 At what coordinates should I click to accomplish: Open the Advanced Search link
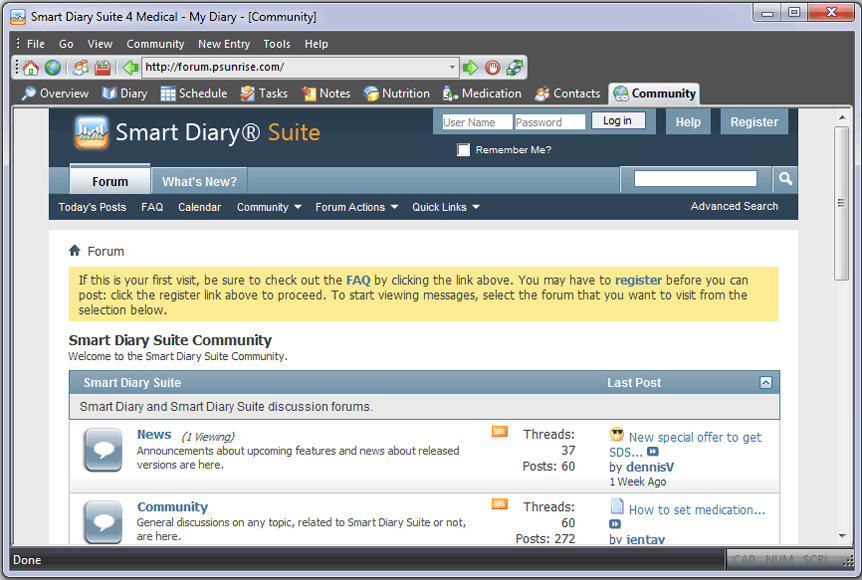734,206
